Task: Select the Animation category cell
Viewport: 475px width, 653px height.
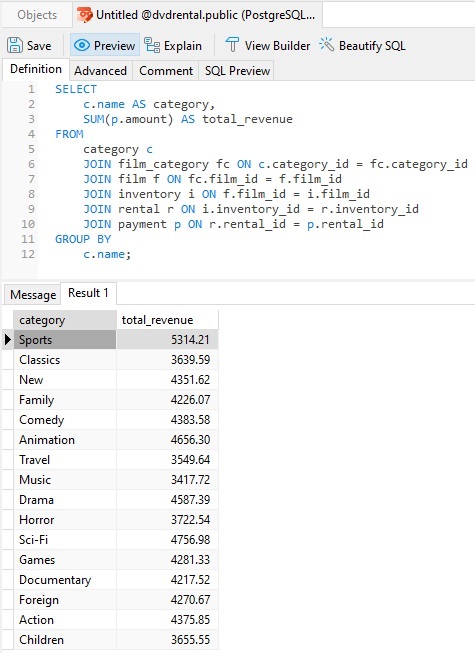Action: pyautogui.click(x=65, y=439)
